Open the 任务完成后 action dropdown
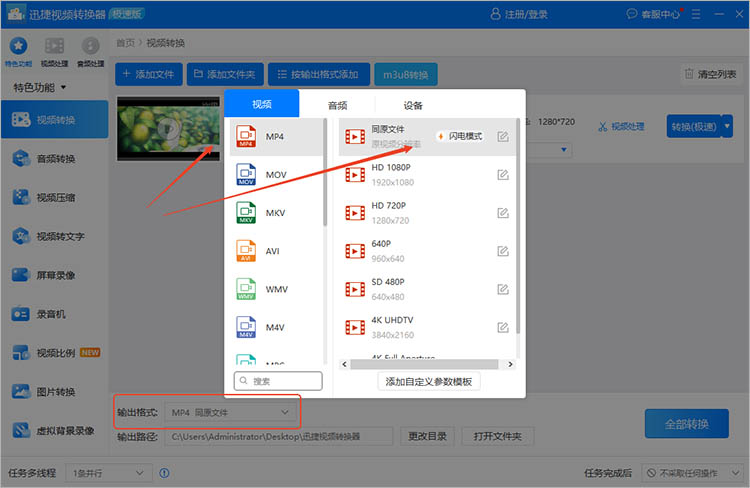 click(692, 473)
